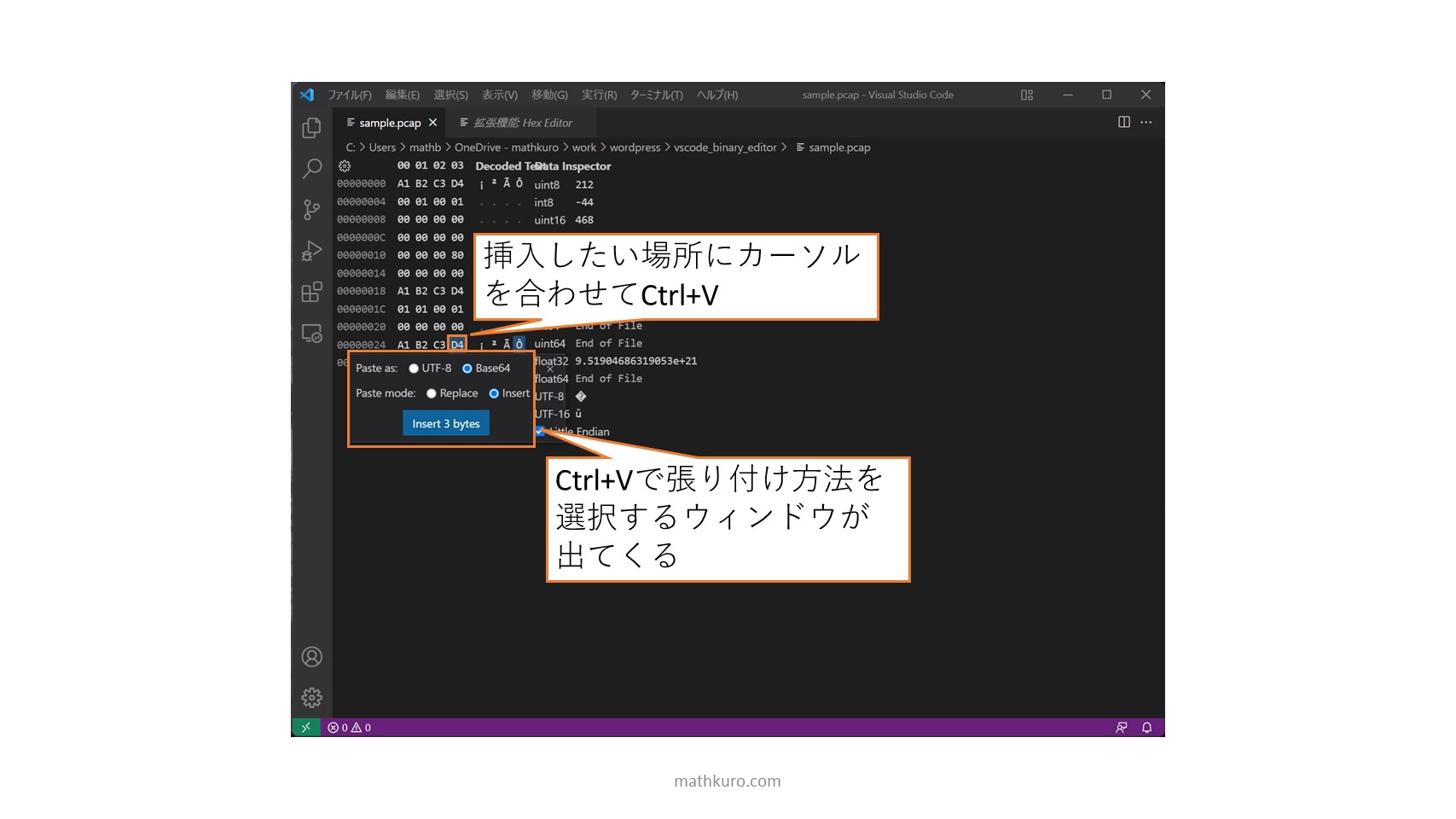The width and height of the screenshot is (1456, 819).
Task: Switch to the sample.pcap tab
Action: 390,123
